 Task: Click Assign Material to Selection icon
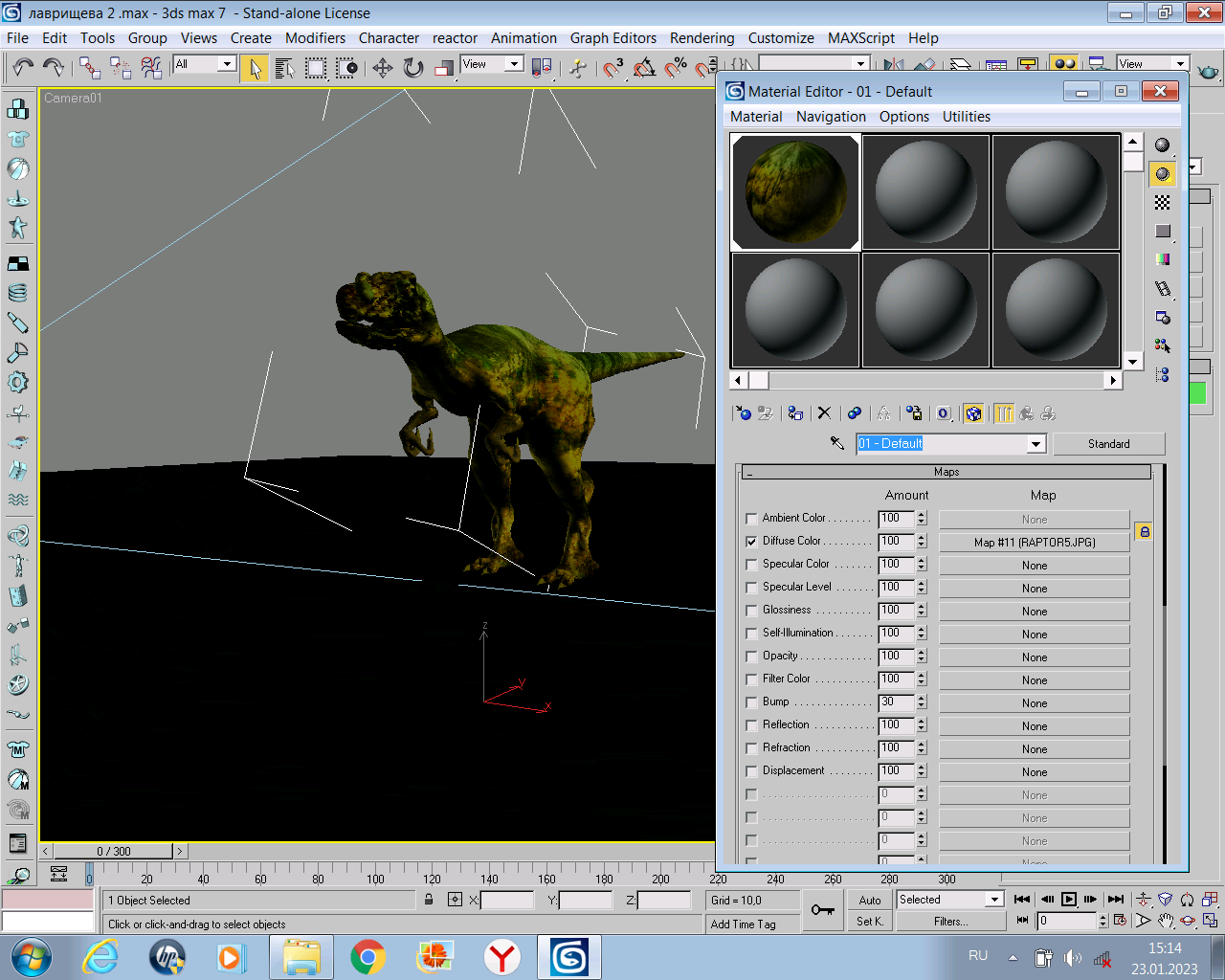click(794, 413)
